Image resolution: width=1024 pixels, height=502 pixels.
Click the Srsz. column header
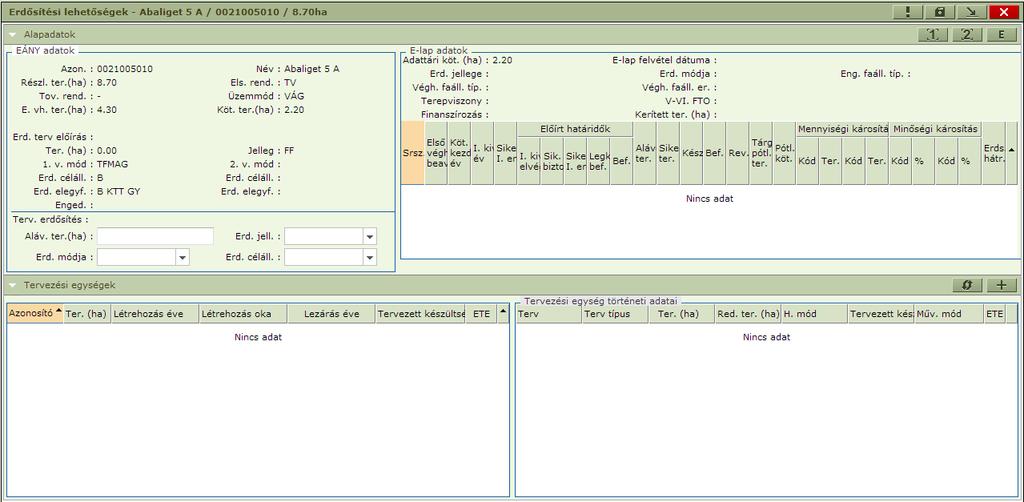point(412,153)
